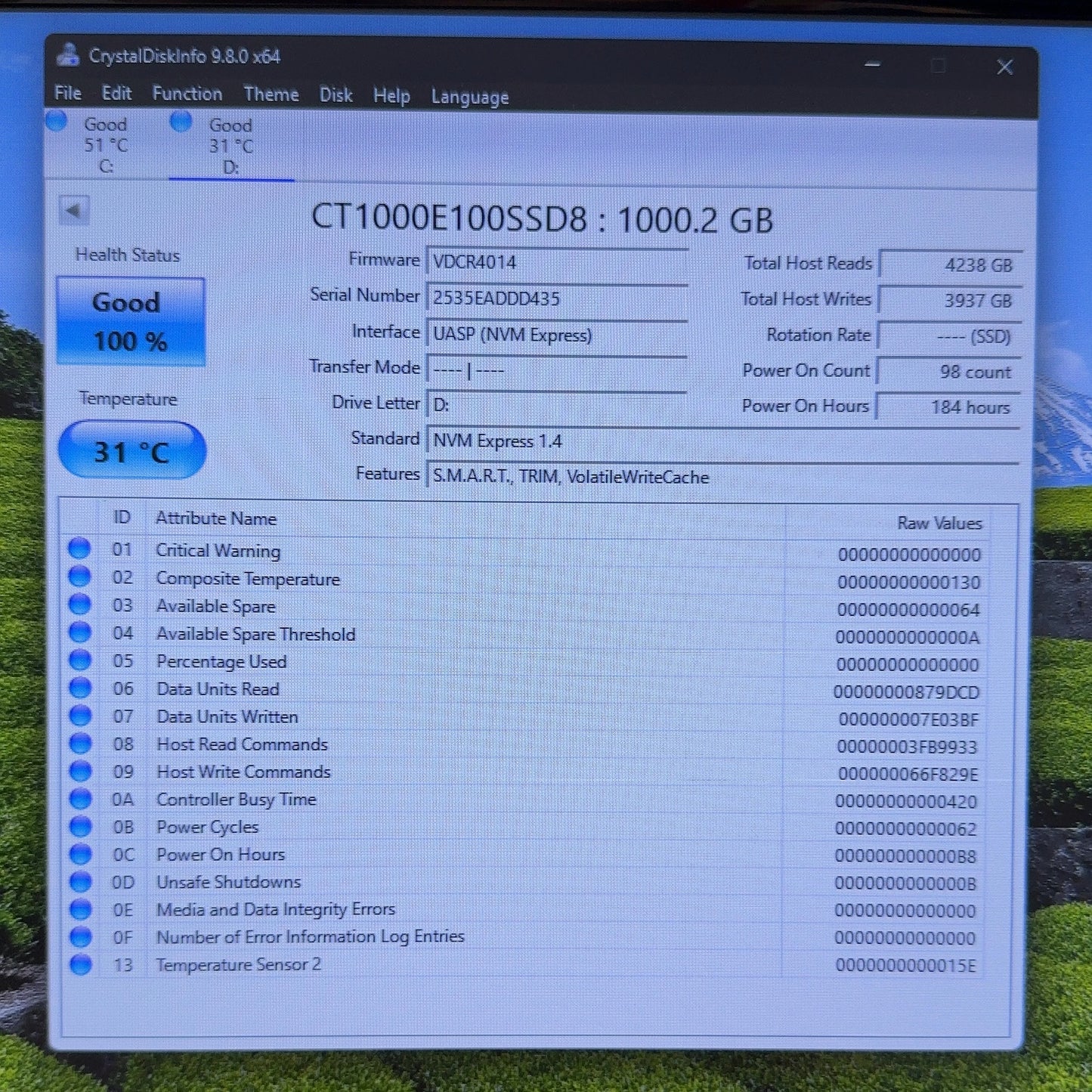Click raw value 000000066F829E
This screenshot has height=1092, width=1092.
908,774
